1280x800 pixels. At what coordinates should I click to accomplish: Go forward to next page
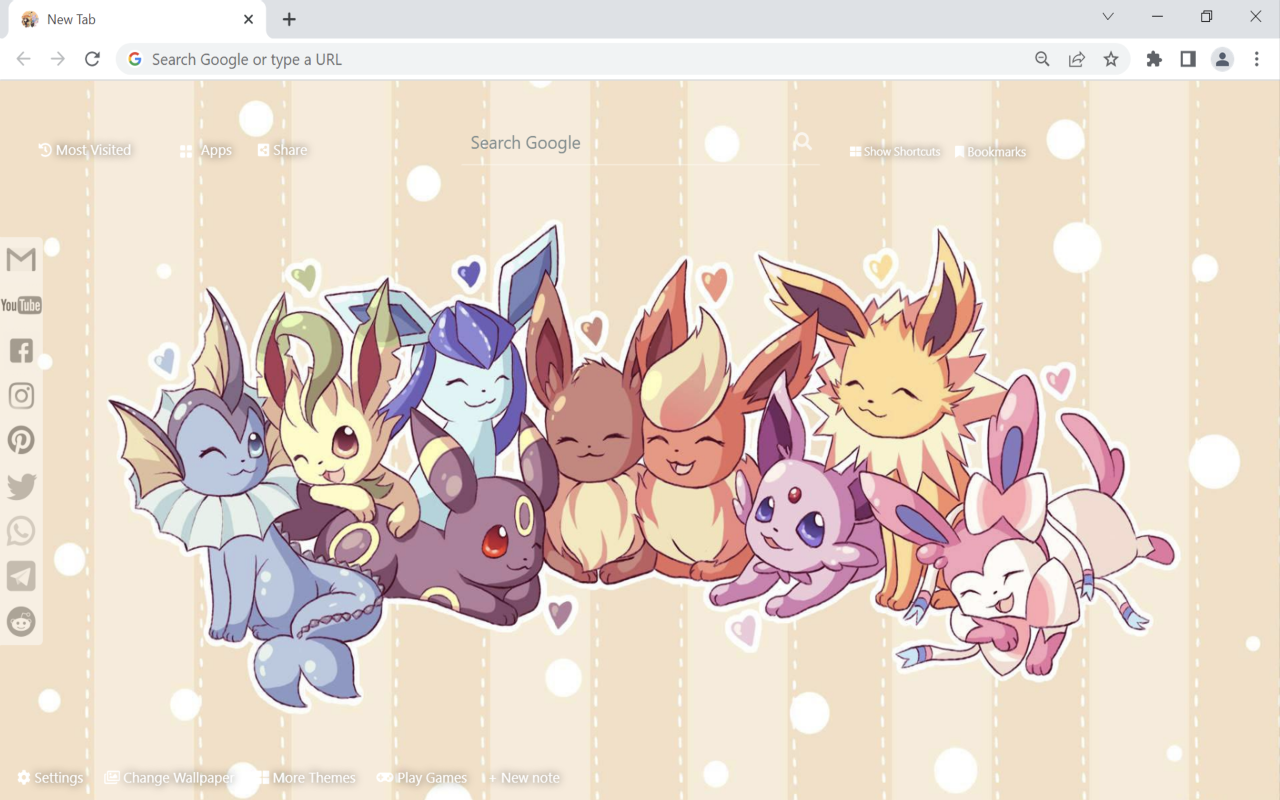pyautogui.click(x=58, y=59)
